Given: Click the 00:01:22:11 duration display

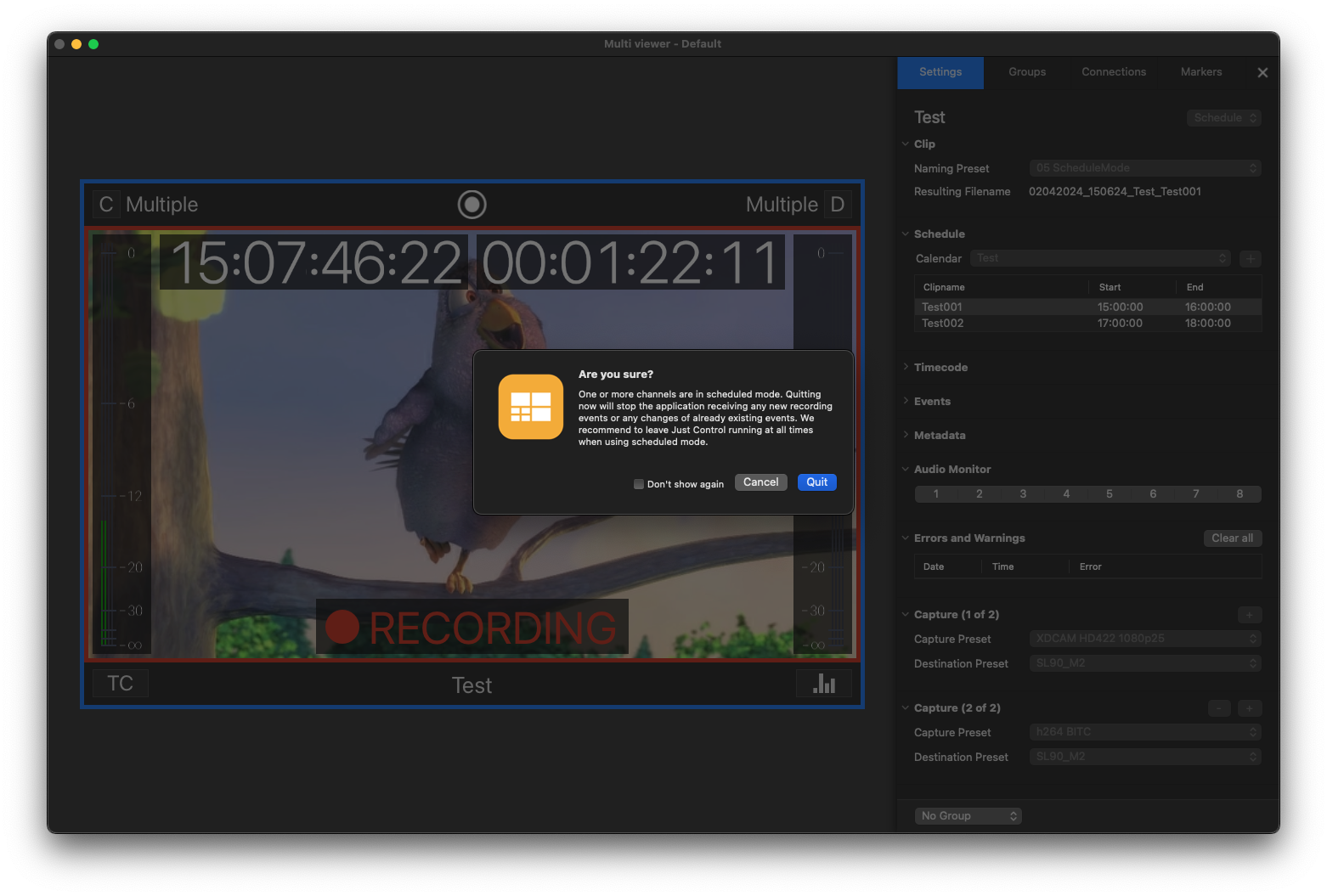Looking at the screenshot, I should [630, 262].
